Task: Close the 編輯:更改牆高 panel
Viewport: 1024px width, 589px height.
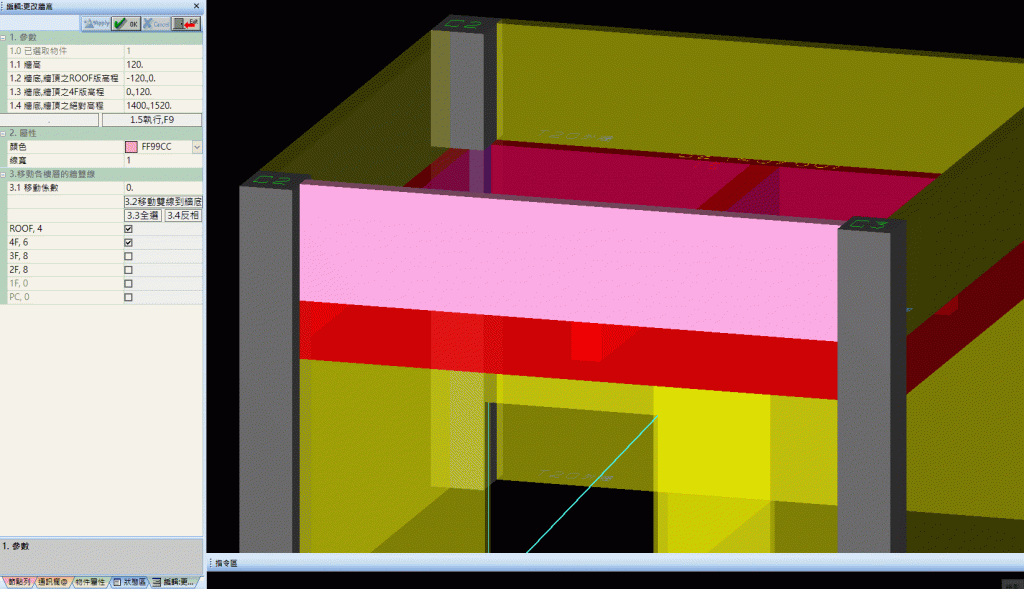Action: (197, 6)
